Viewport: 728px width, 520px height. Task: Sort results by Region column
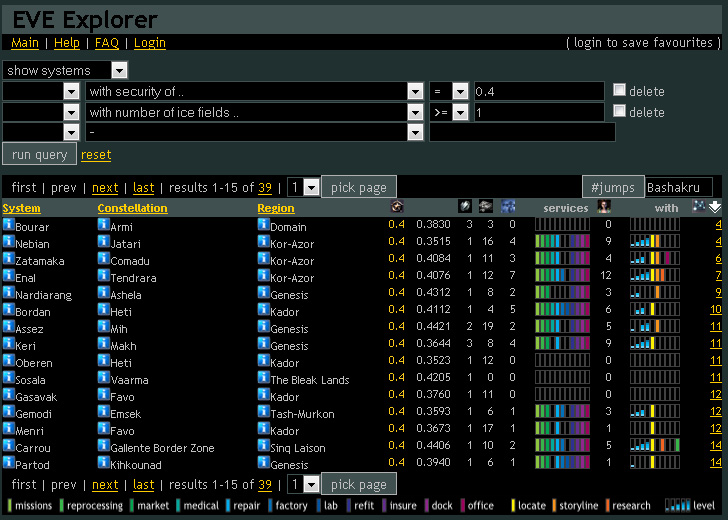click(x=276, y=208)
